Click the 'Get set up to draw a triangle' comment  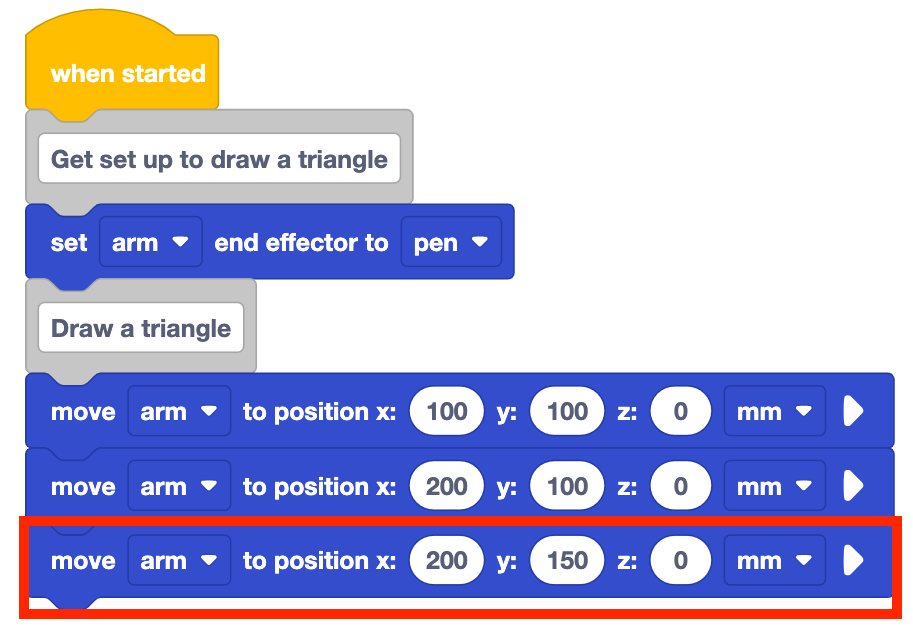point(219,160)
